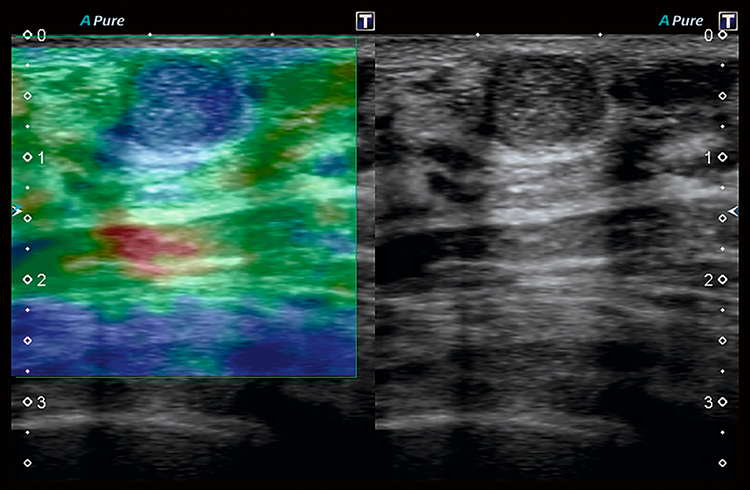Click depth marker 3 on right scale
This screenshot has width=750, height=490.
(708, 402)
